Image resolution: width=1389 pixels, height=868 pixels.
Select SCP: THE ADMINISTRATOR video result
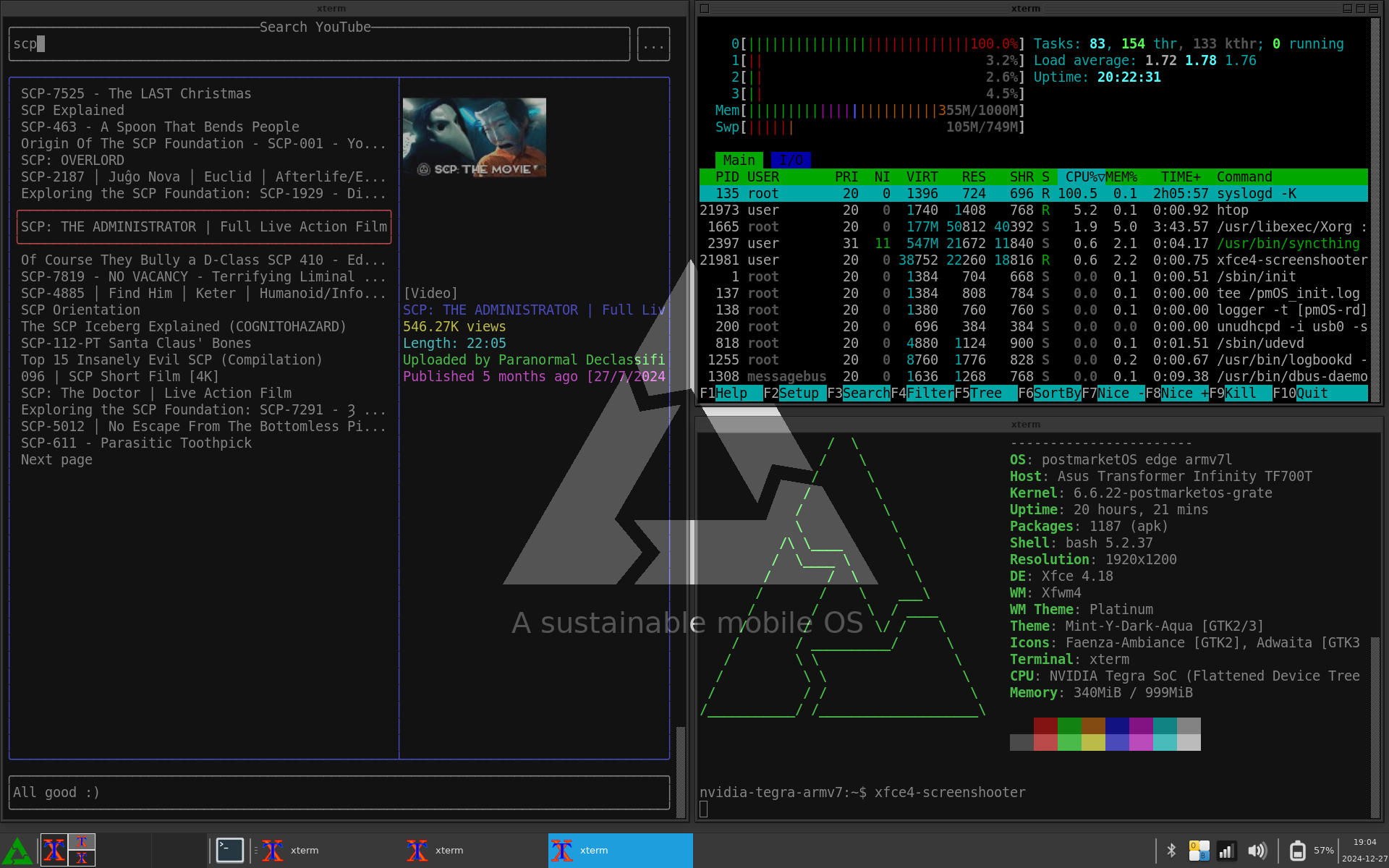coord(204,227)
